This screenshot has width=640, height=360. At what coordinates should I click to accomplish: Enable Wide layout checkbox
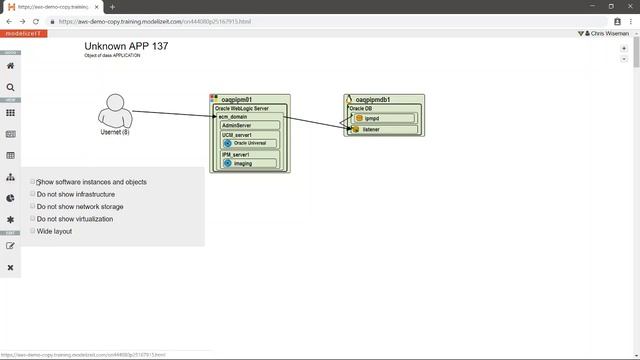[33, 231]
